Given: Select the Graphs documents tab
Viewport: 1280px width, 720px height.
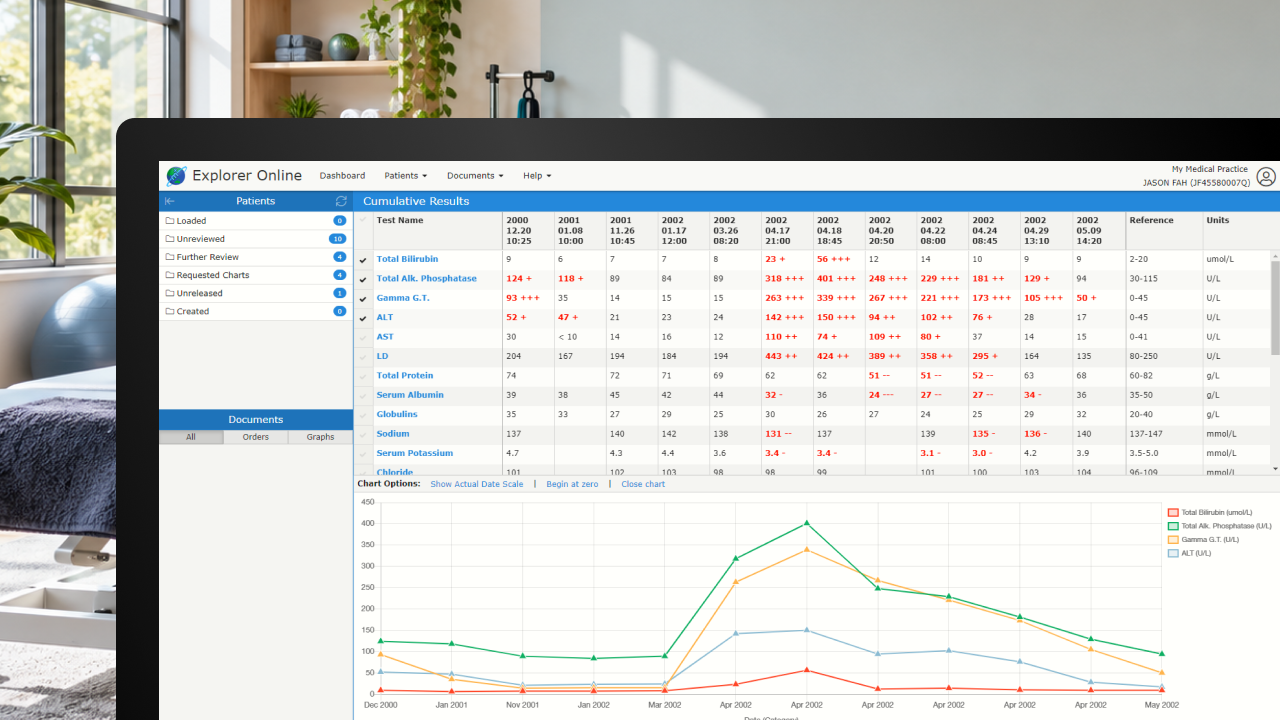Looking at the screenshot, I should click(x=321, y=437).
